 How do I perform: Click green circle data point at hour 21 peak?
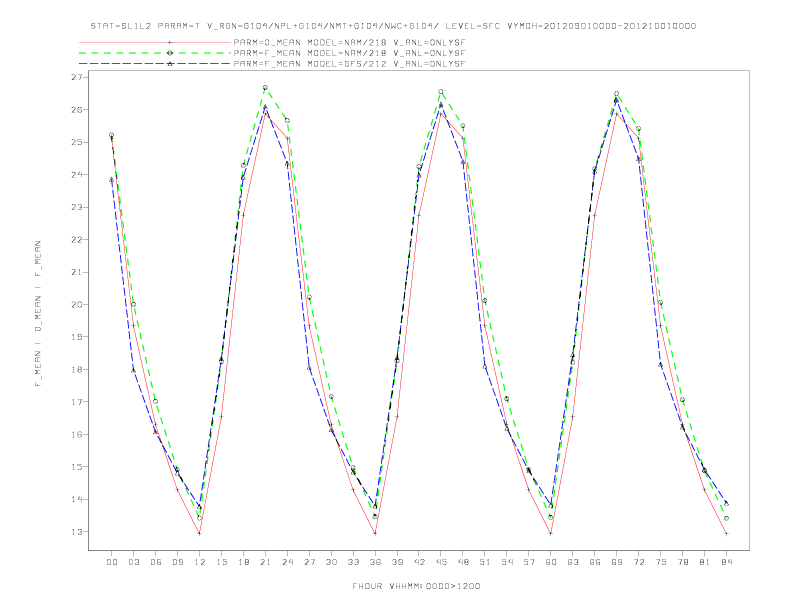(265, 88)
